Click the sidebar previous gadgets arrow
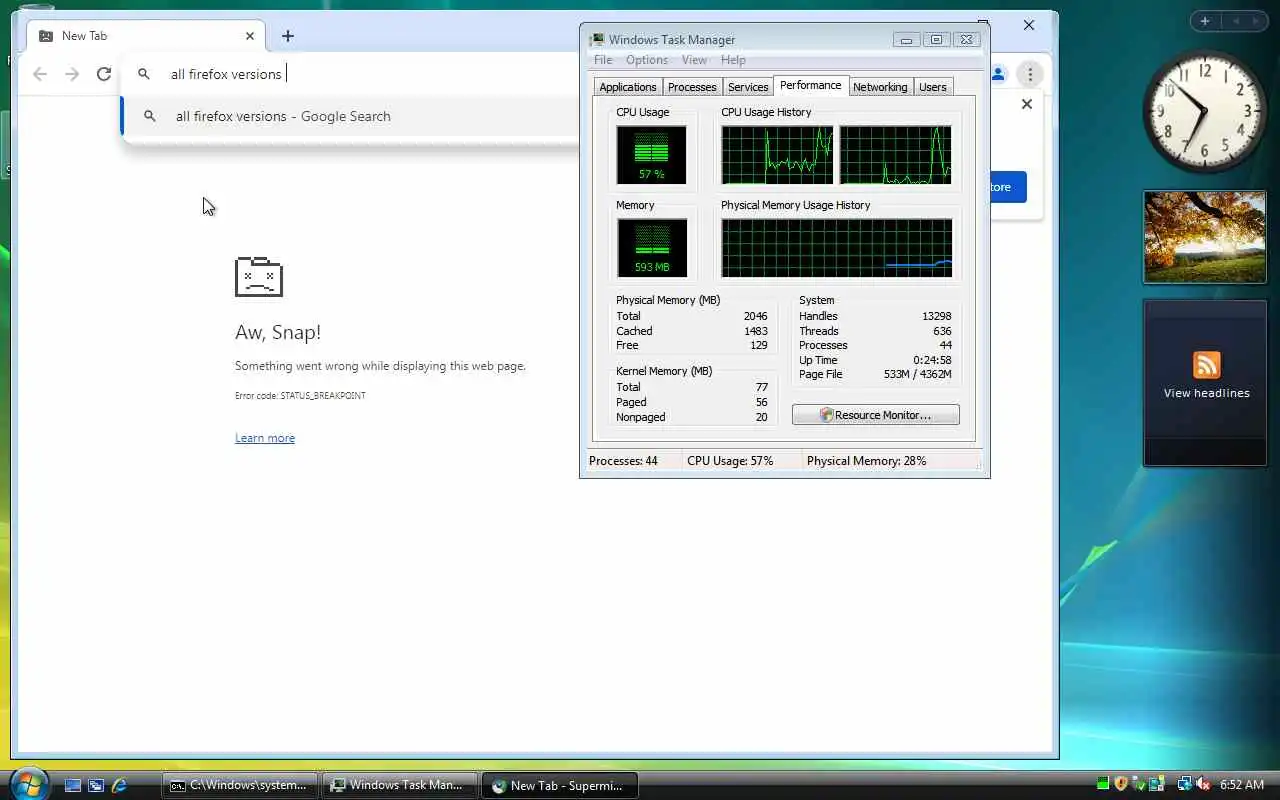The width and height of the screenshot is (1280, 800). coord(1236,21)
